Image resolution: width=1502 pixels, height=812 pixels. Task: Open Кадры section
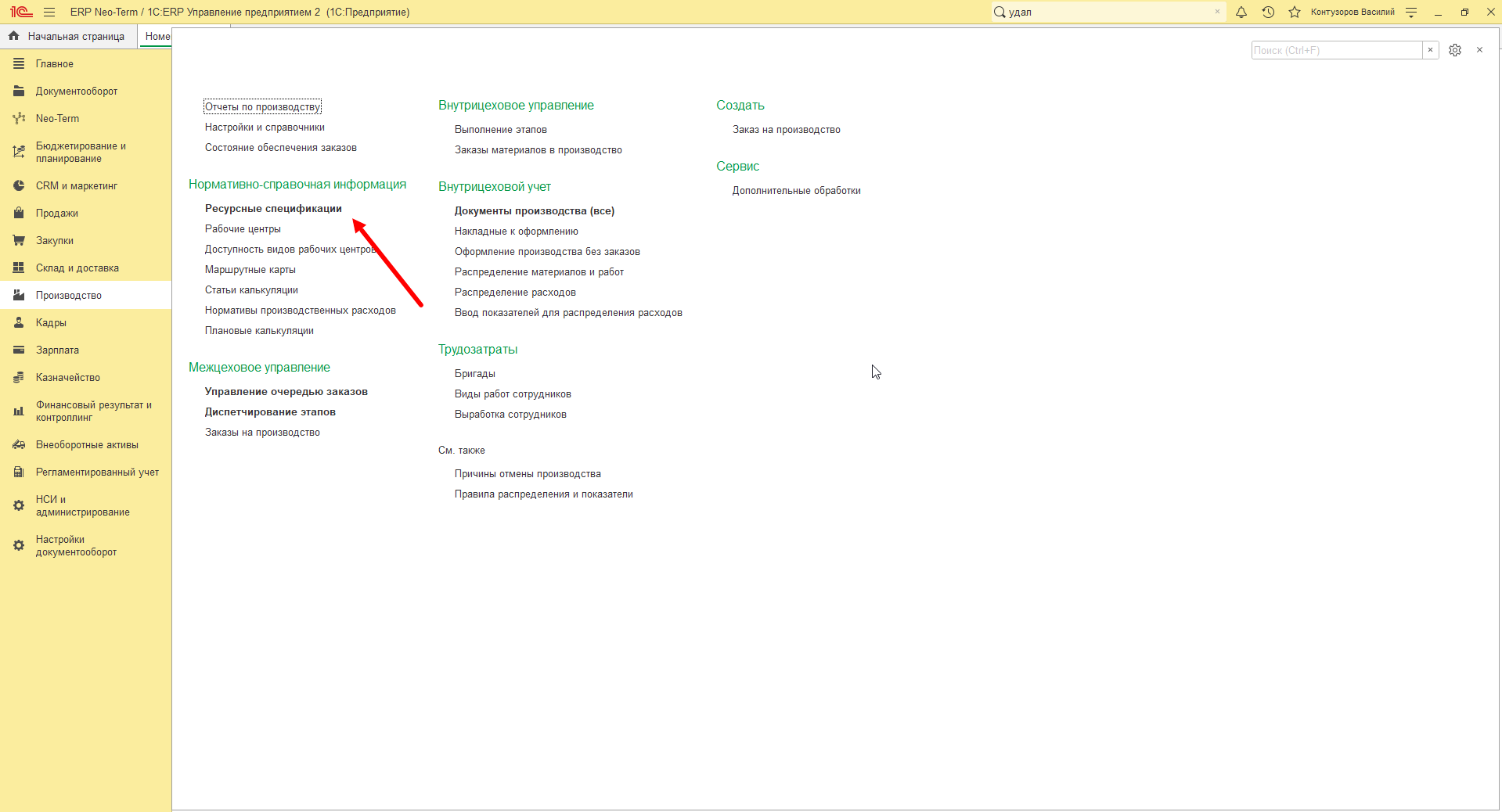coord(85,323)
